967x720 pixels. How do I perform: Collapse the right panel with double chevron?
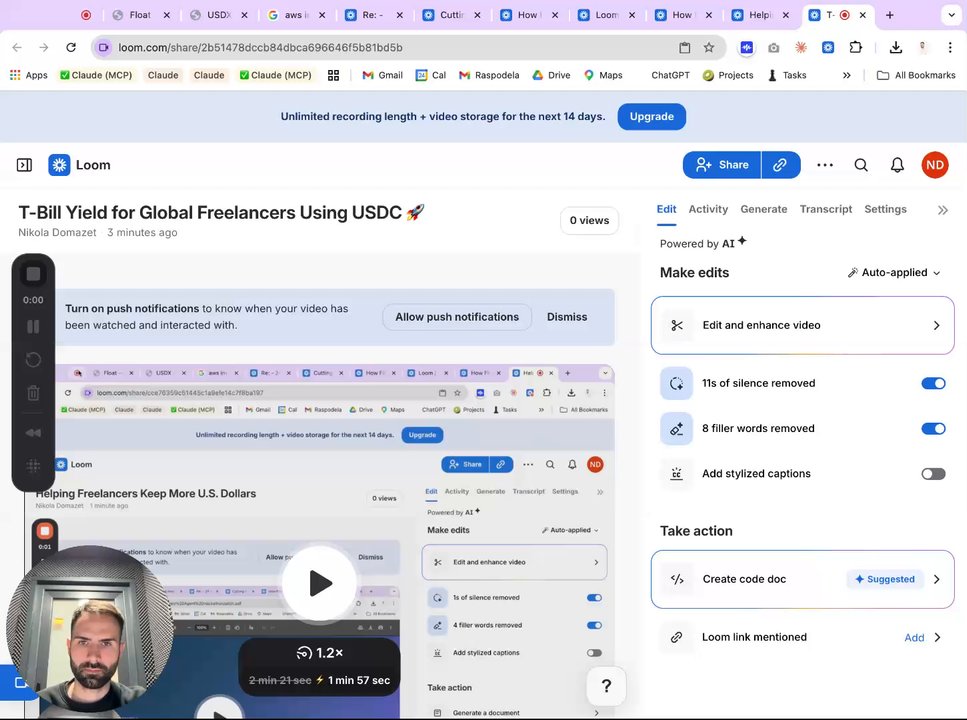942,210
